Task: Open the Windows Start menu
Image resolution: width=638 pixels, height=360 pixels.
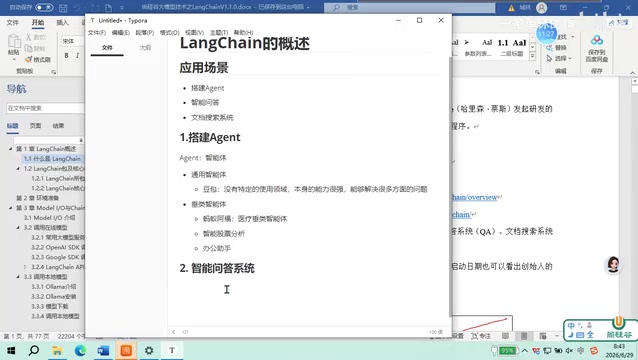Action: (x=11, y=350)
